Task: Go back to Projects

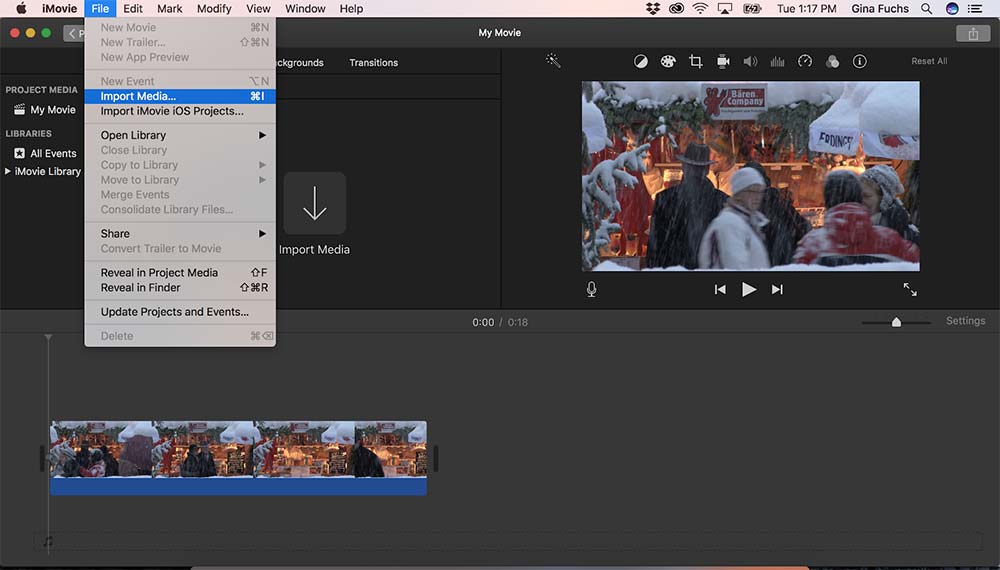Action: point(74,34)
